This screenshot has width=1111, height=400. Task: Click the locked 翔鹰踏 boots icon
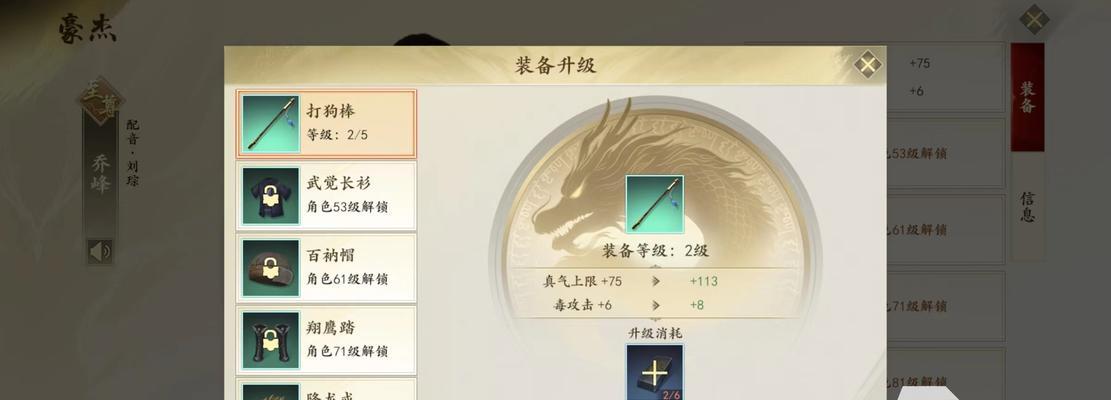(x=271, y=341)
